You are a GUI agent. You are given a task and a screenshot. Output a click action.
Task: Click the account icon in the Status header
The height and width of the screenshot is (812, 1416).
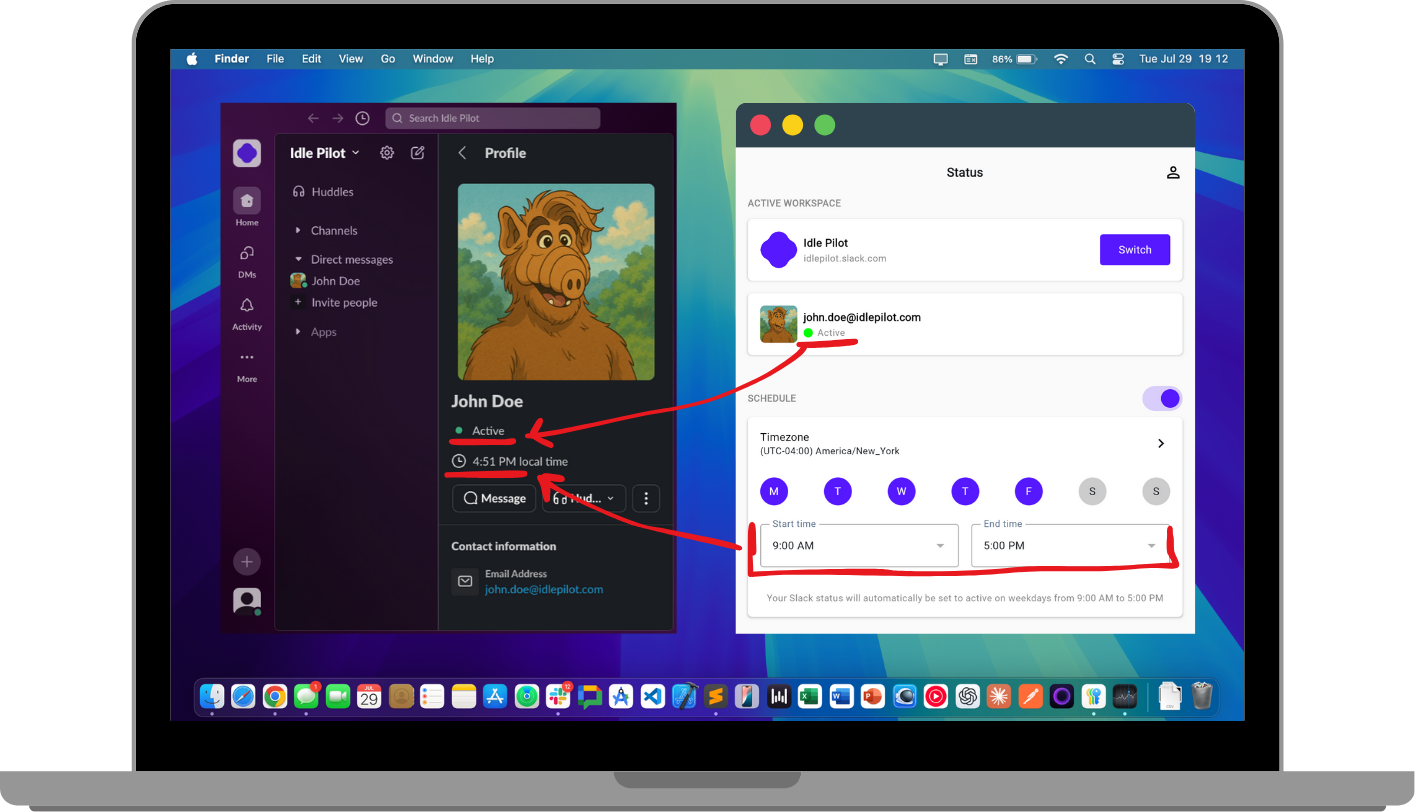click(1172, 171)
